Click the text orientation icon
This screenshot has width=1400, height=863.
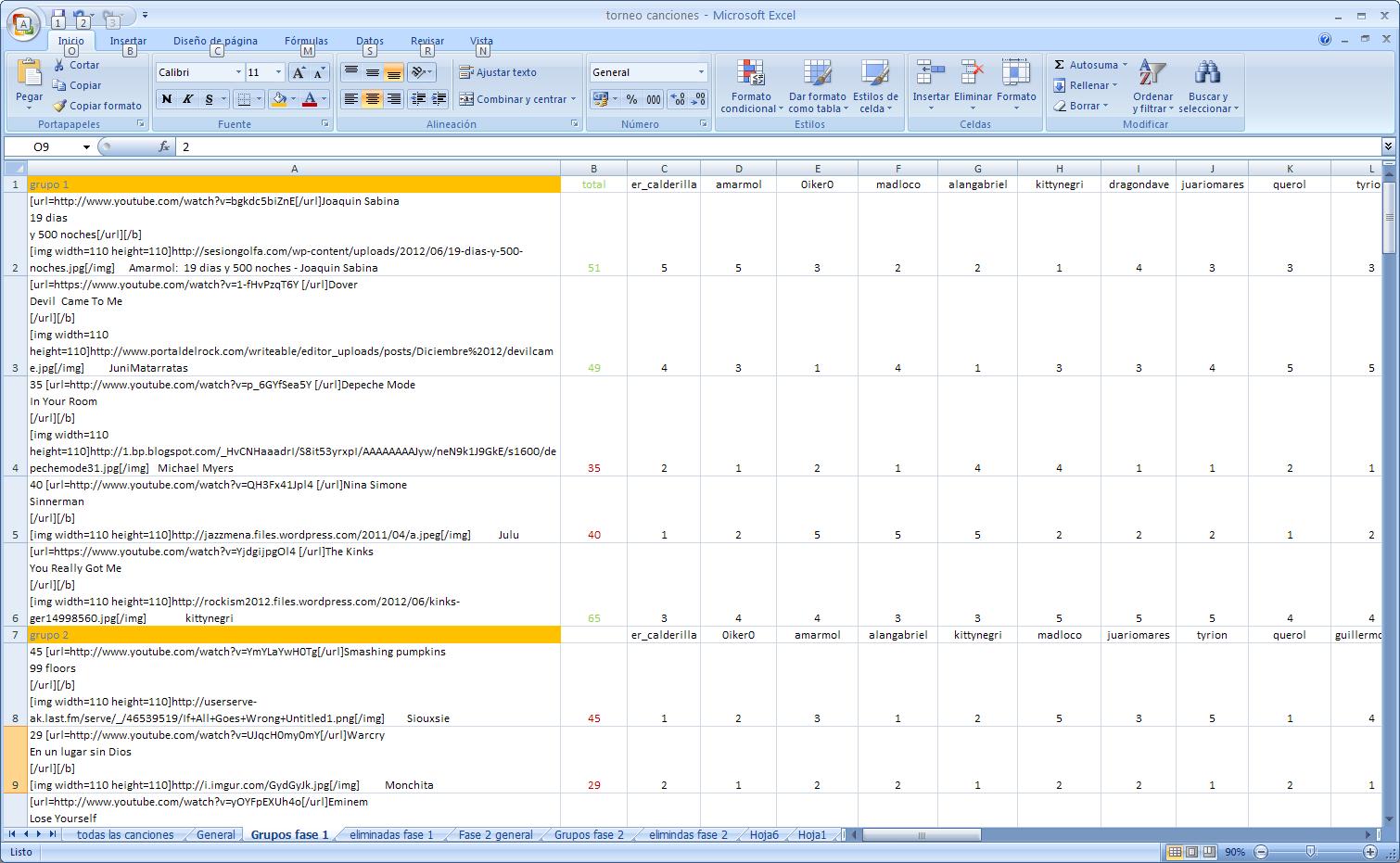pyautogui.click(x=419, y=72)
